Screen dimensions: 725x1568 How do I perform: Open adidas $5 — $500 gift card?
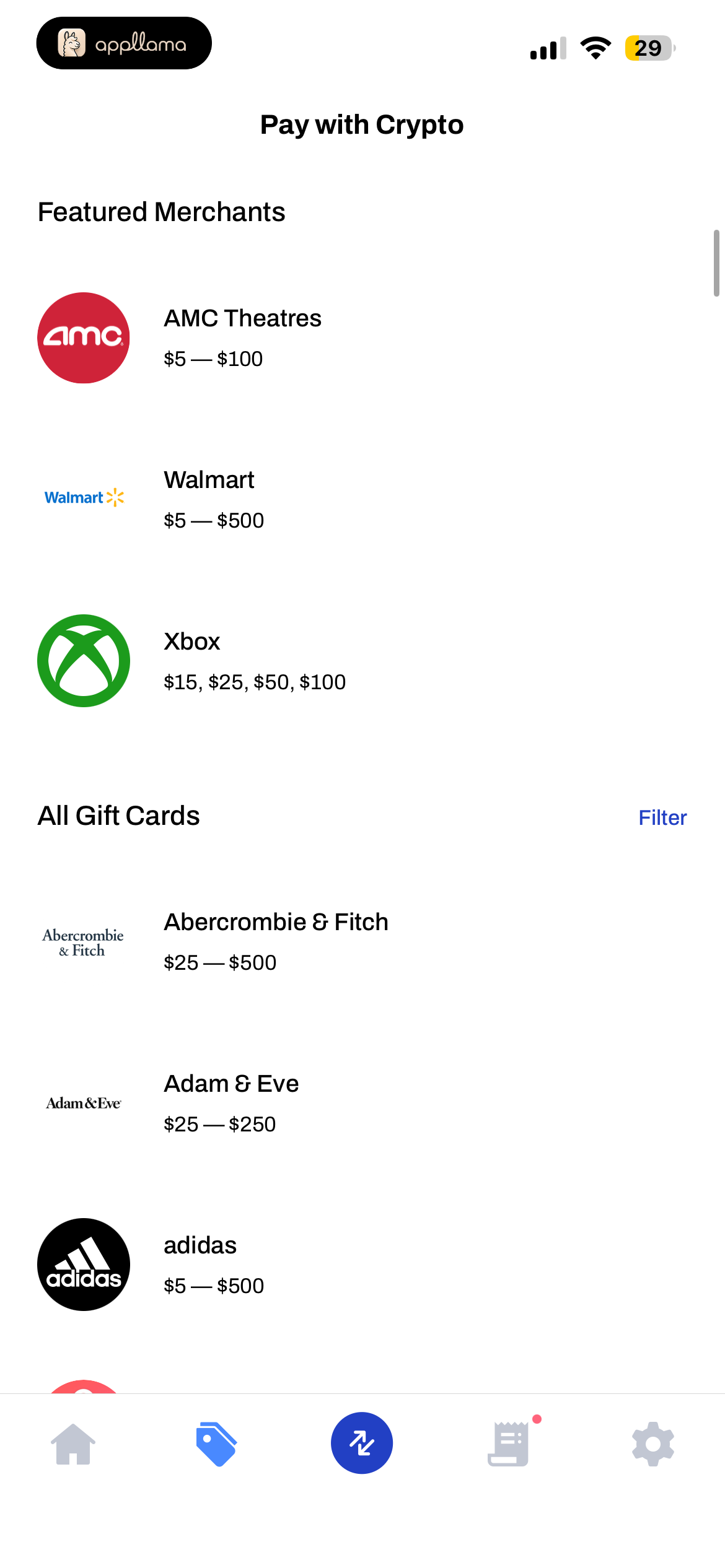pos(362,1265)
